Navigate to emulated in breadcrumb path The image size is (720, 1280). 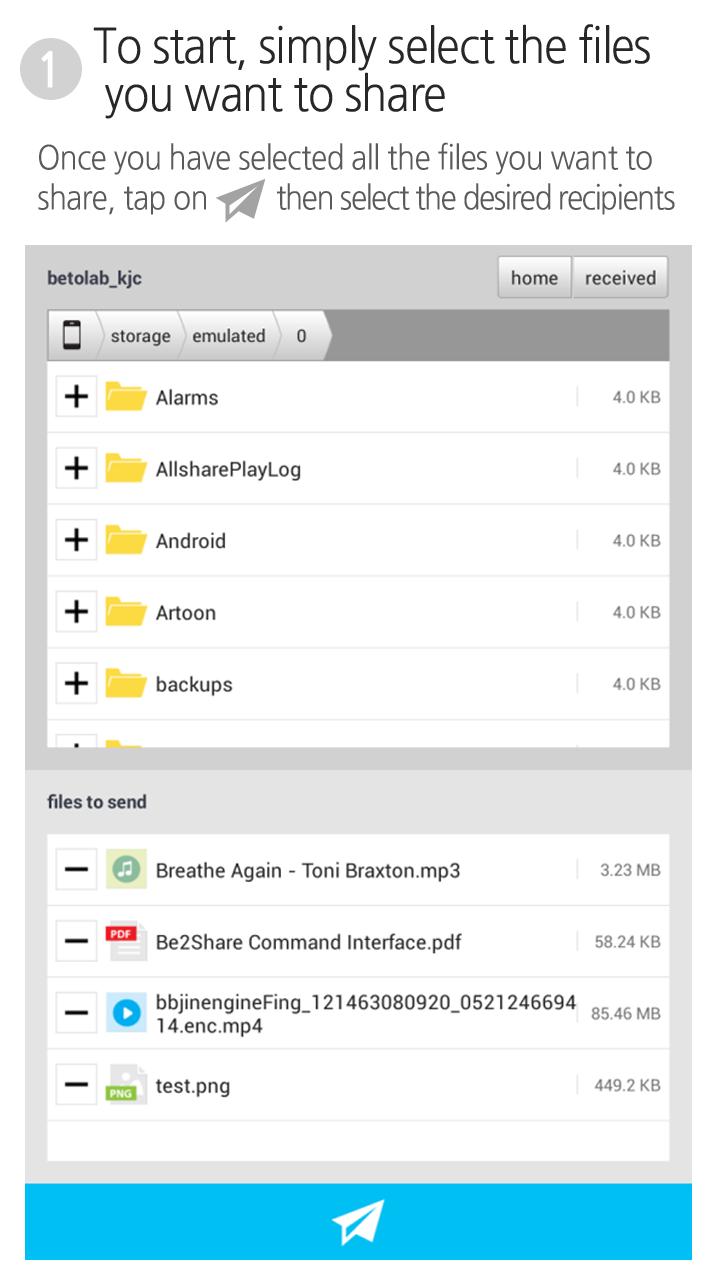[229, 336]
